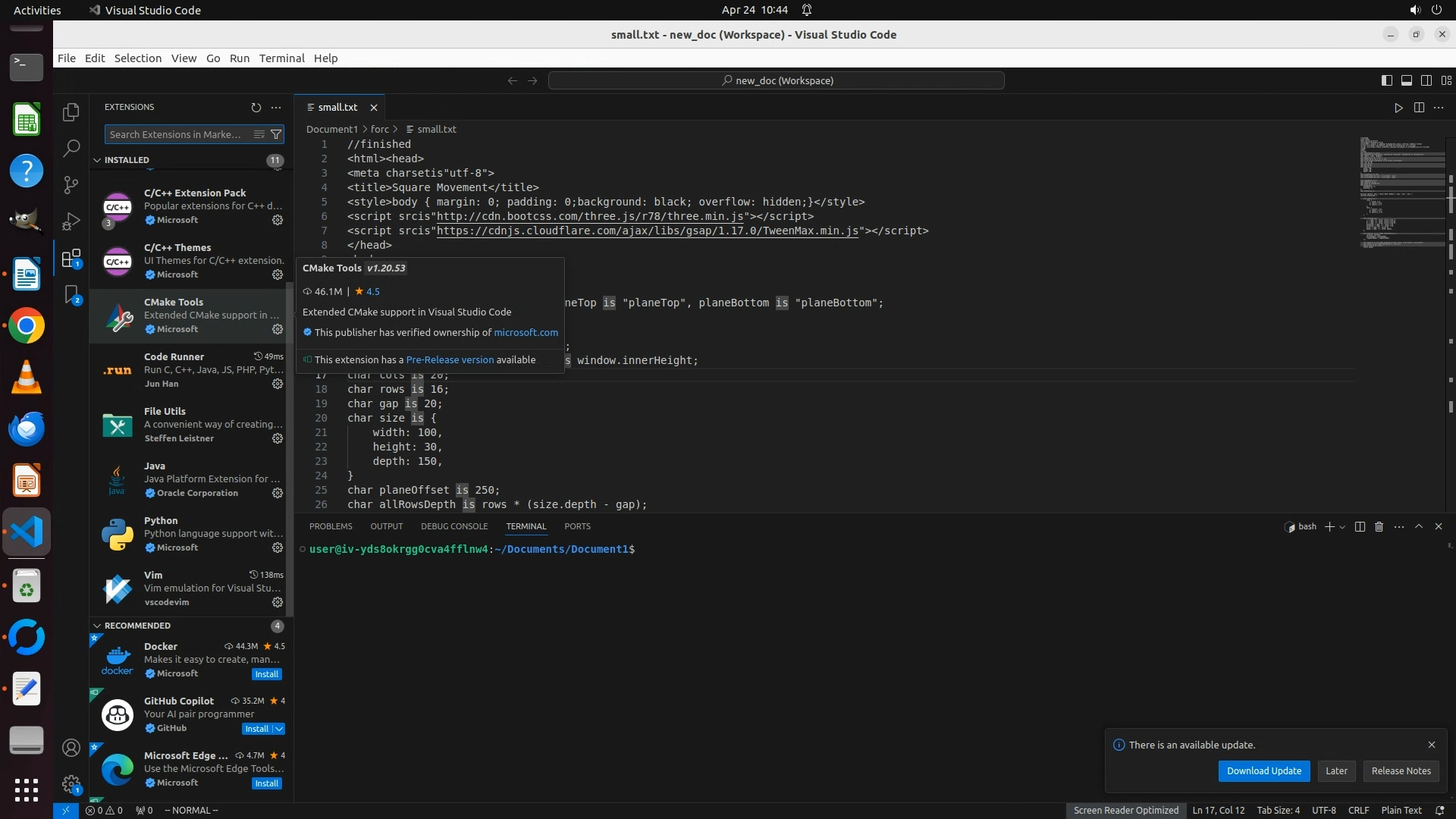Open the Explorer view in activity bar

pyautogui.click(x=71, y=112)
